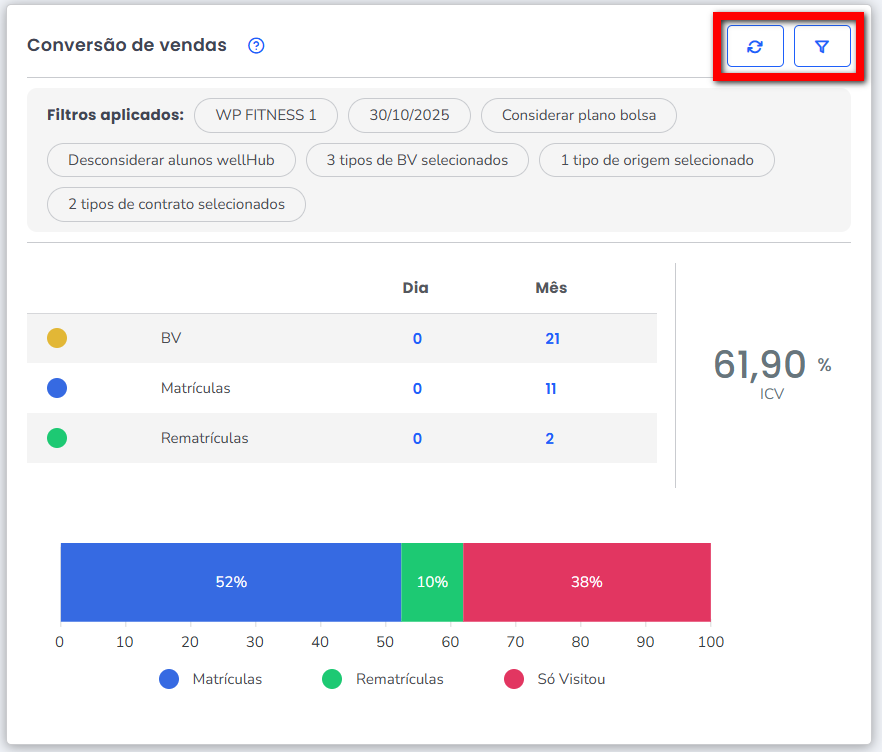Click Desconsiderar alunos wellHub chip
Viewport: 882px width, 752px height.
click(173, 160)
